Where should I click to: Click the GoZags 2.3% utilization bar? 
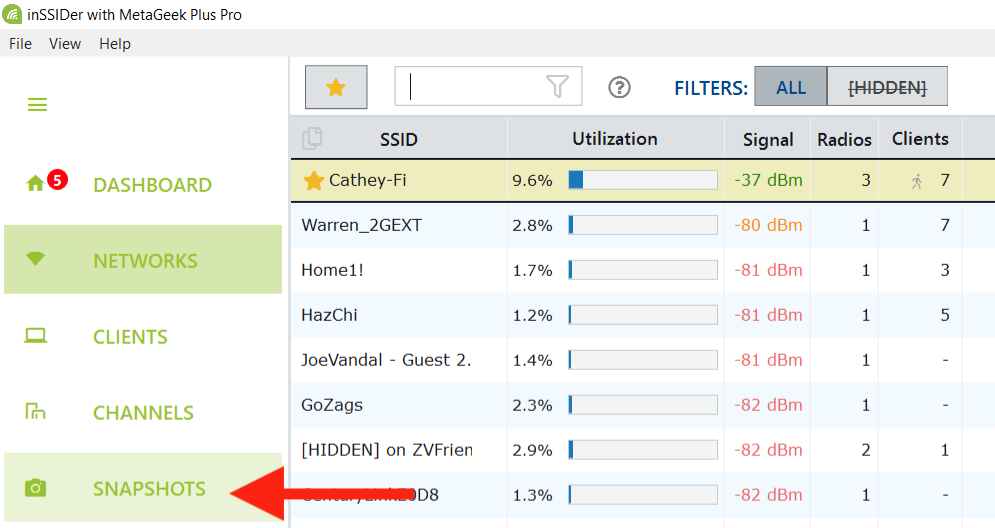[643, 406]
